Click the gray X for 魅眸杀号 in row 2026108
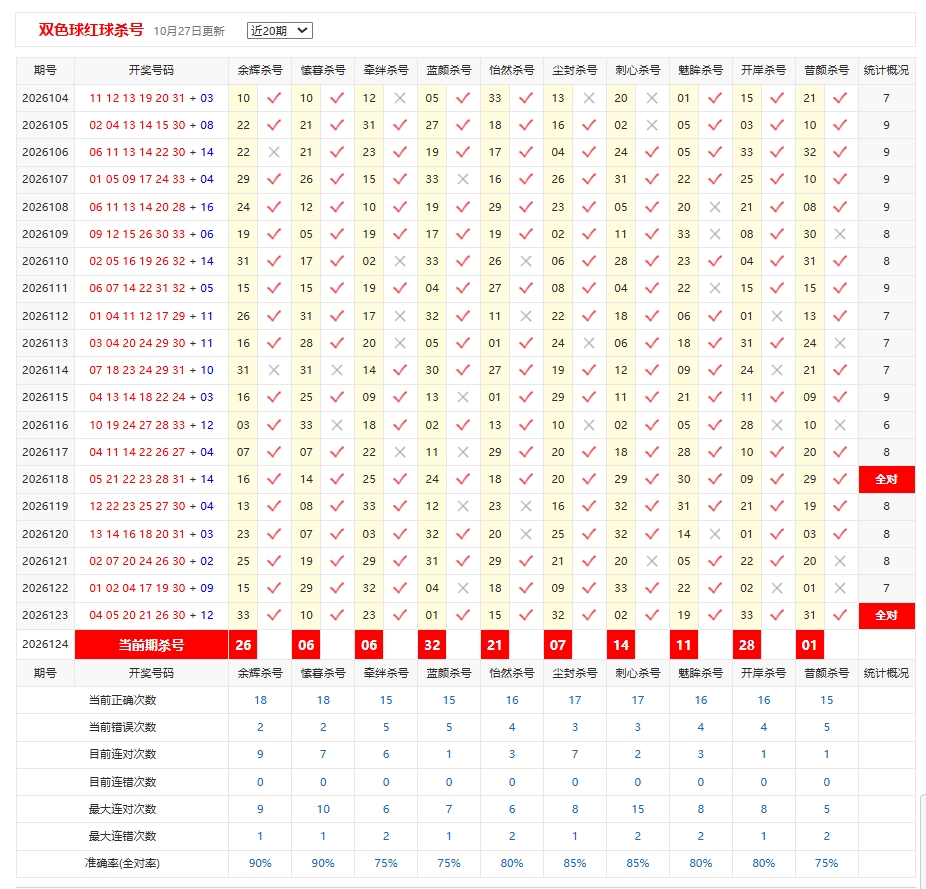The height and width of the screenshot is (889, 926). (715, 207)
